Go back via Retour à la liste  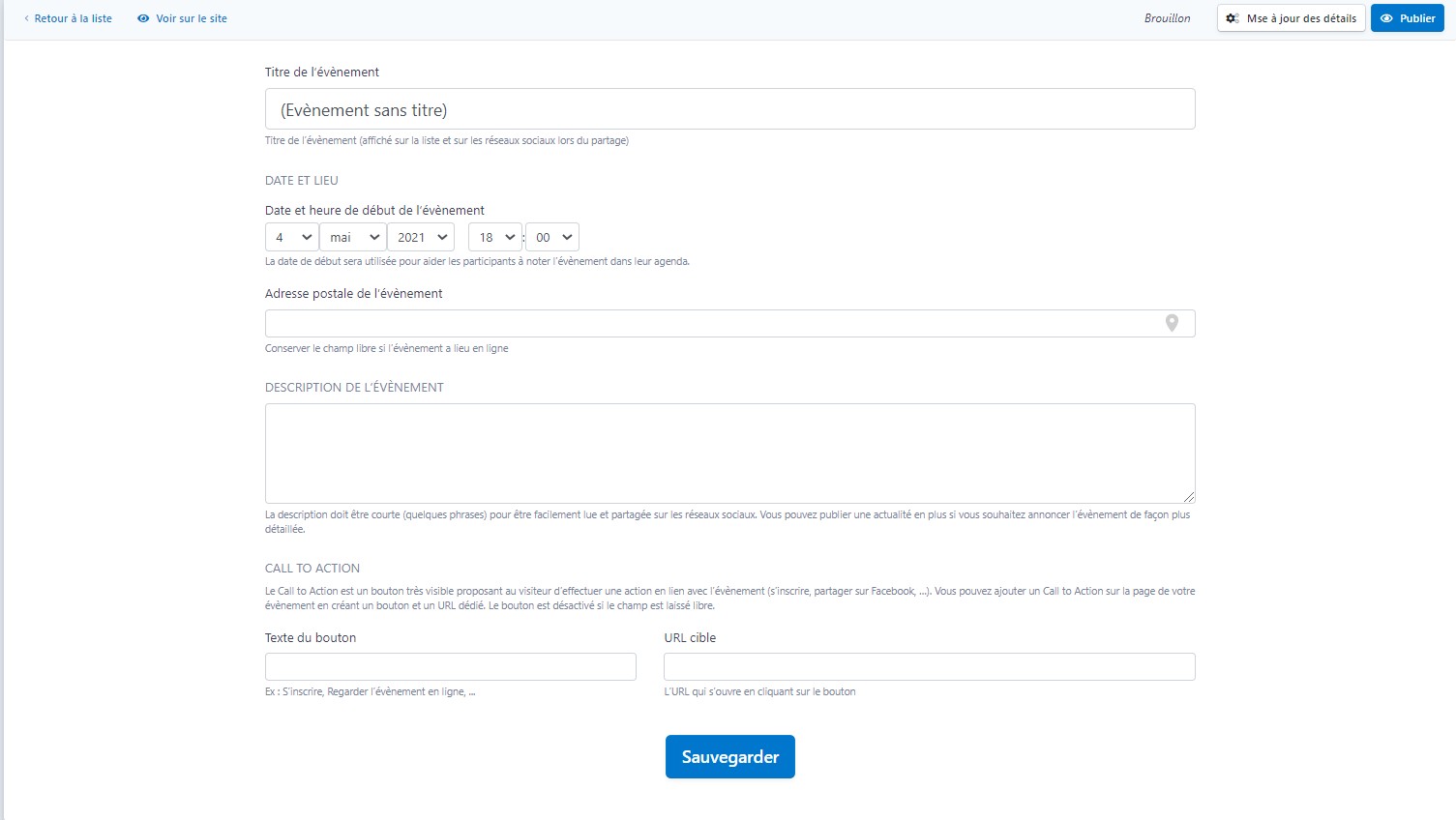coord(73,18)
